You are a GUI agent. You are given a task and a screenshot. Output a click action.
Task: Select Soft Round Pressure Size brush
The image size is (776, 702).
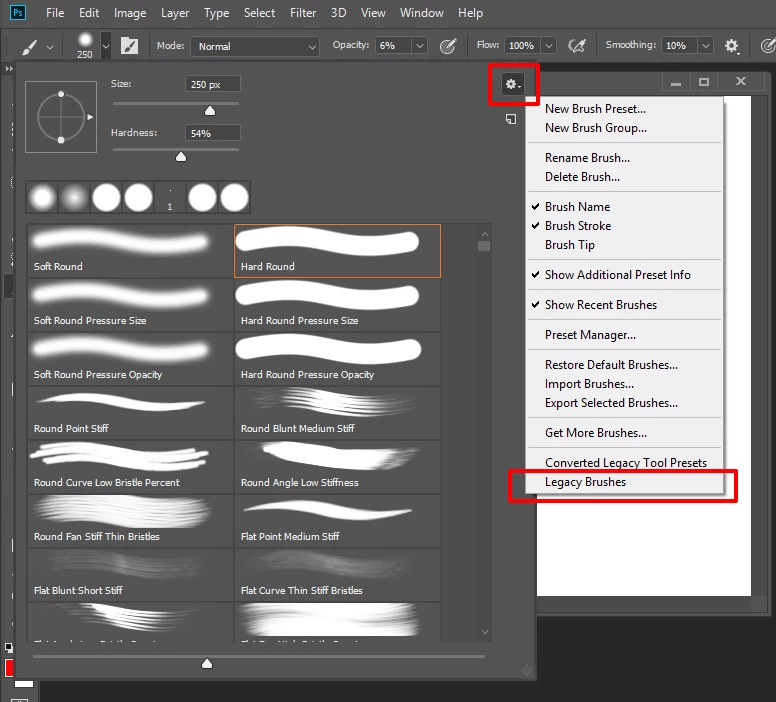tap(130, 305)
